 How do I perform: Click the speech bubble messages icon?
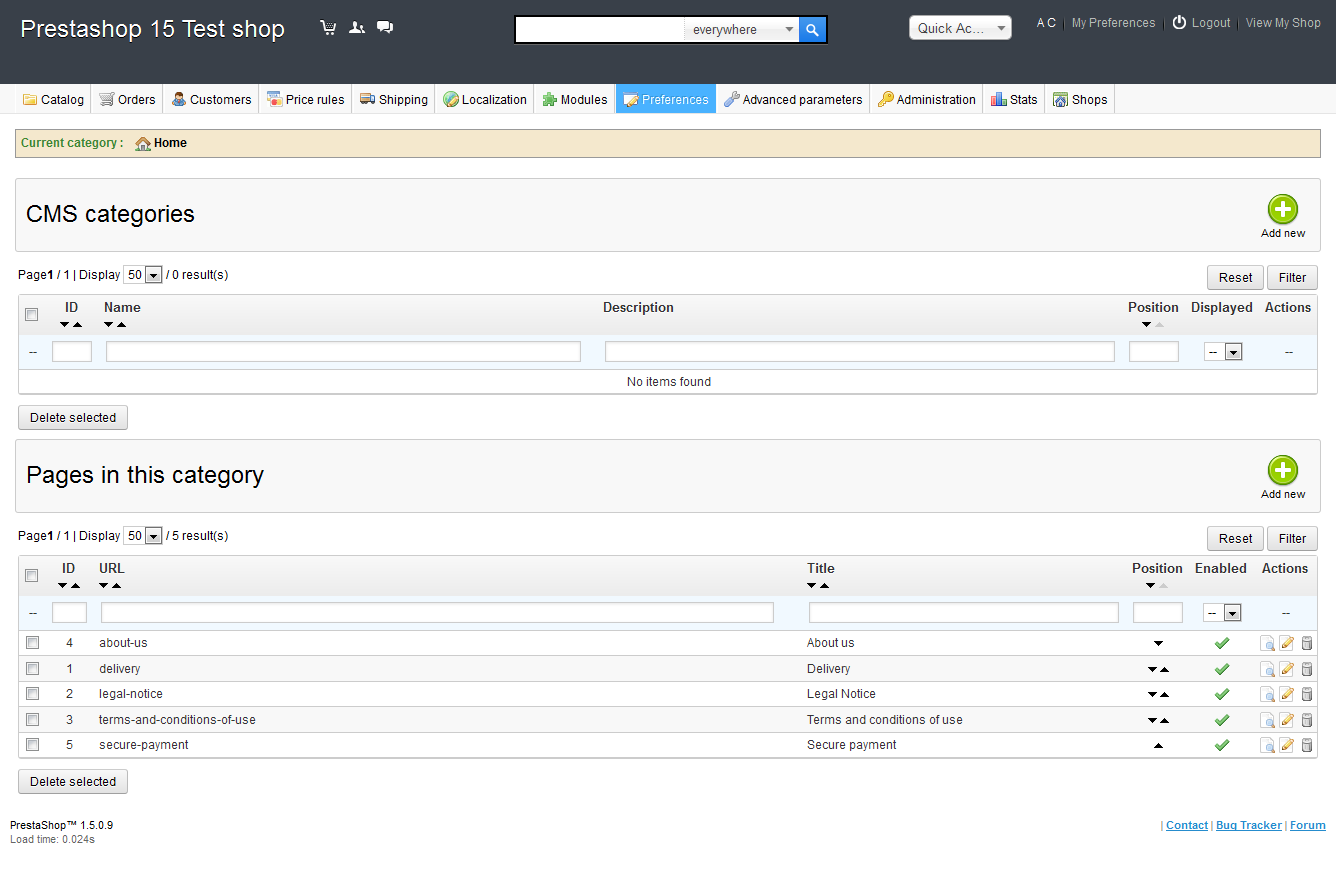[x=385, y=28]
